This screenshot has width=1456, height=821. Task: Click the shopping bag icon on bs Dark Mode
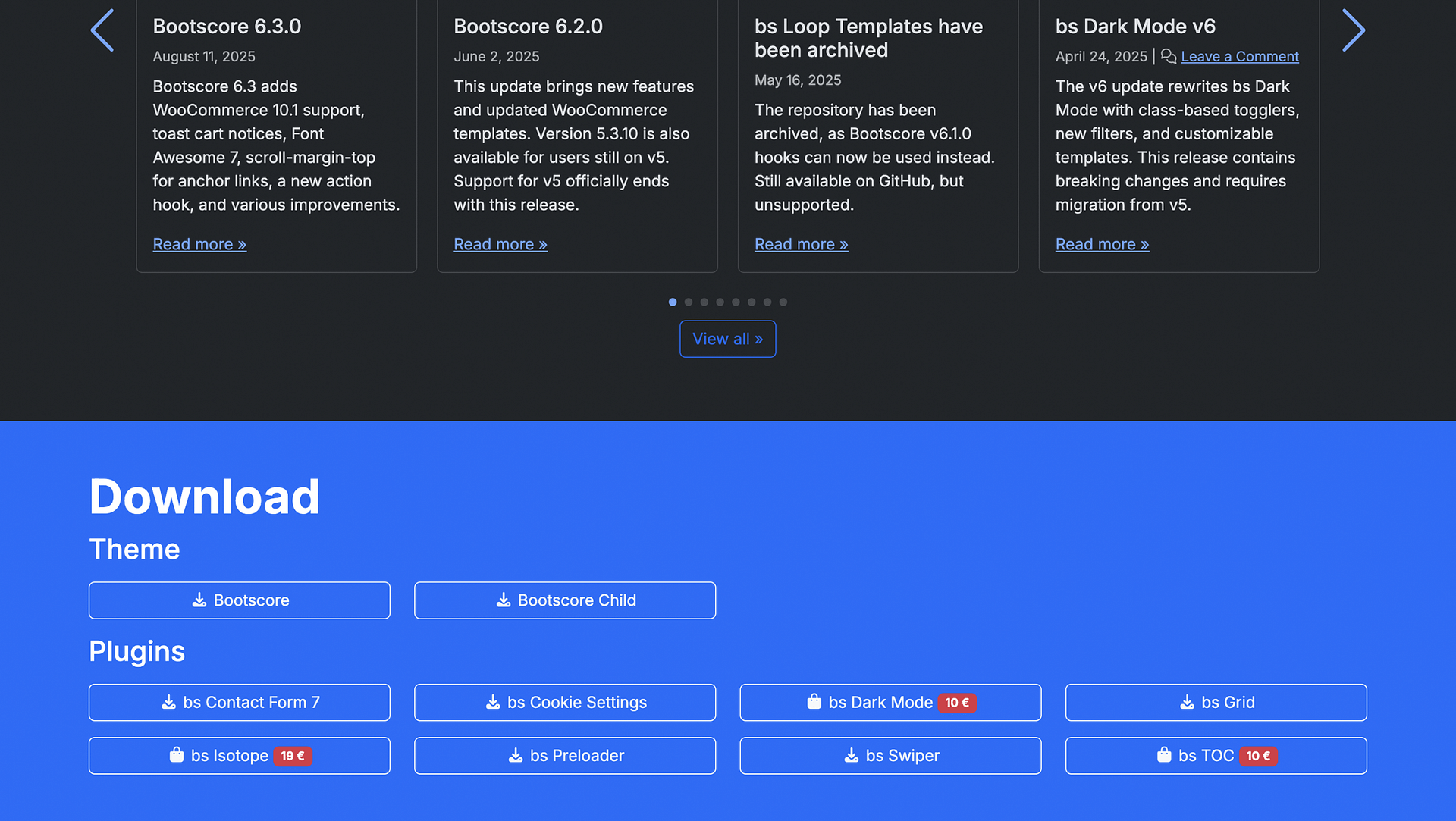point(814,701)
